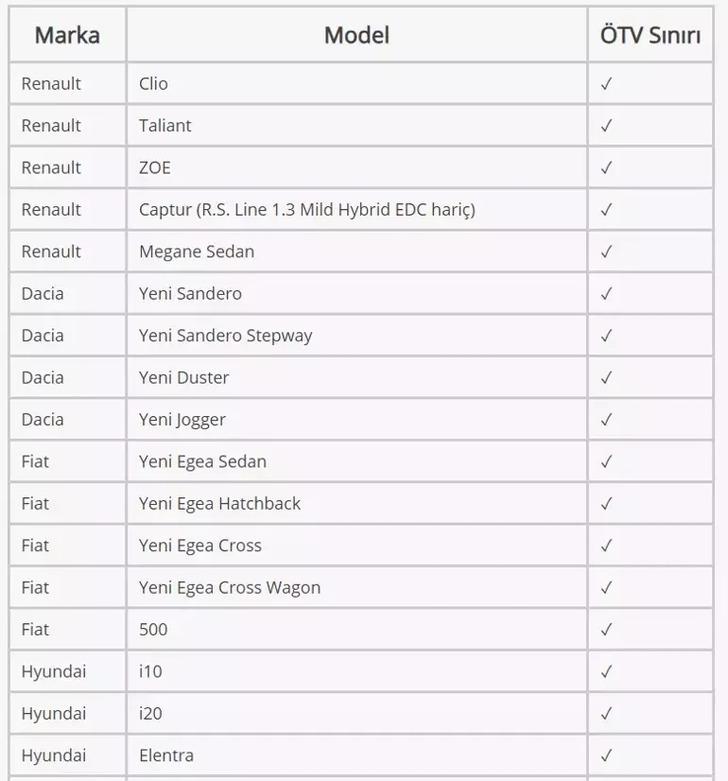Viewport: 728px width, 781px height.
Task: Click the checkmark beside Yeni Duster
Action: point(606,378)
